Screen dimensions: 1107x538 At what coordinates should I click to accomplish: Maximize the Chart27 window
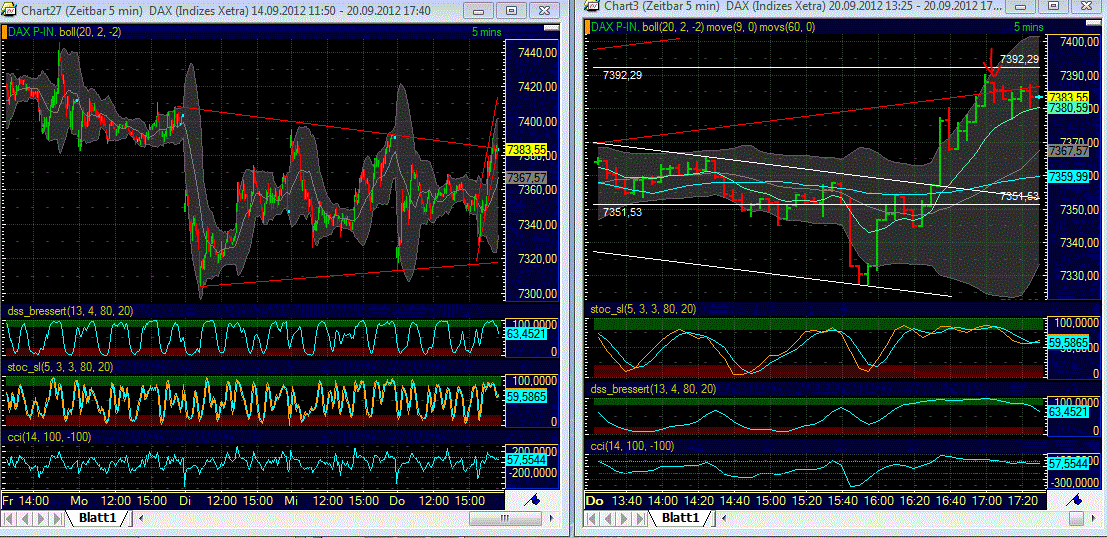coord(512,11)
